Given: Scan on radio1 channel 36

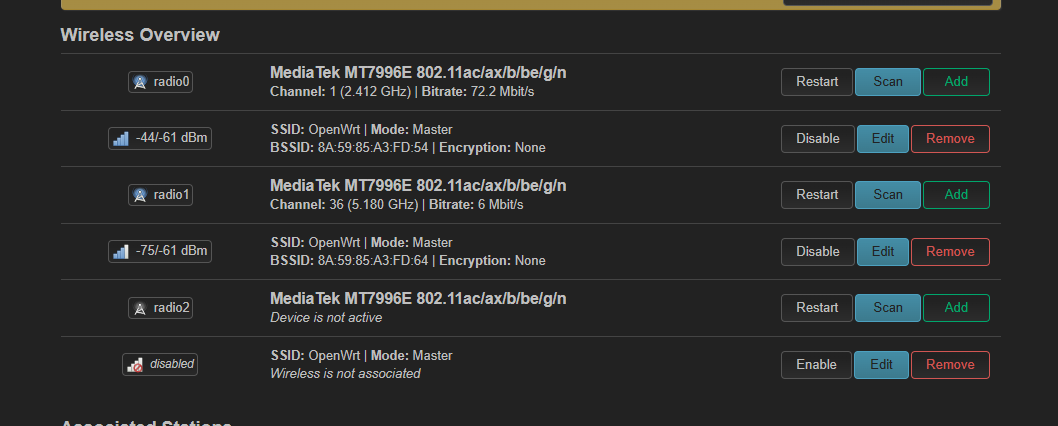Looking at the screenshot, I should [x=888, y=194].
